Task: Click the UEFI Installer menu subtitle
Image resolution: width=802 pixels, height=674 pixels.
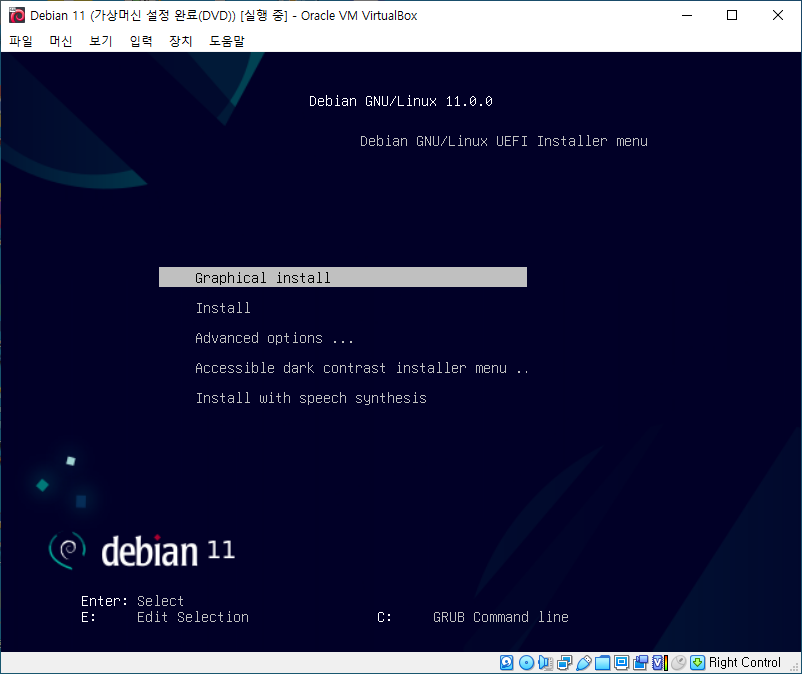Action: point(504,141)
